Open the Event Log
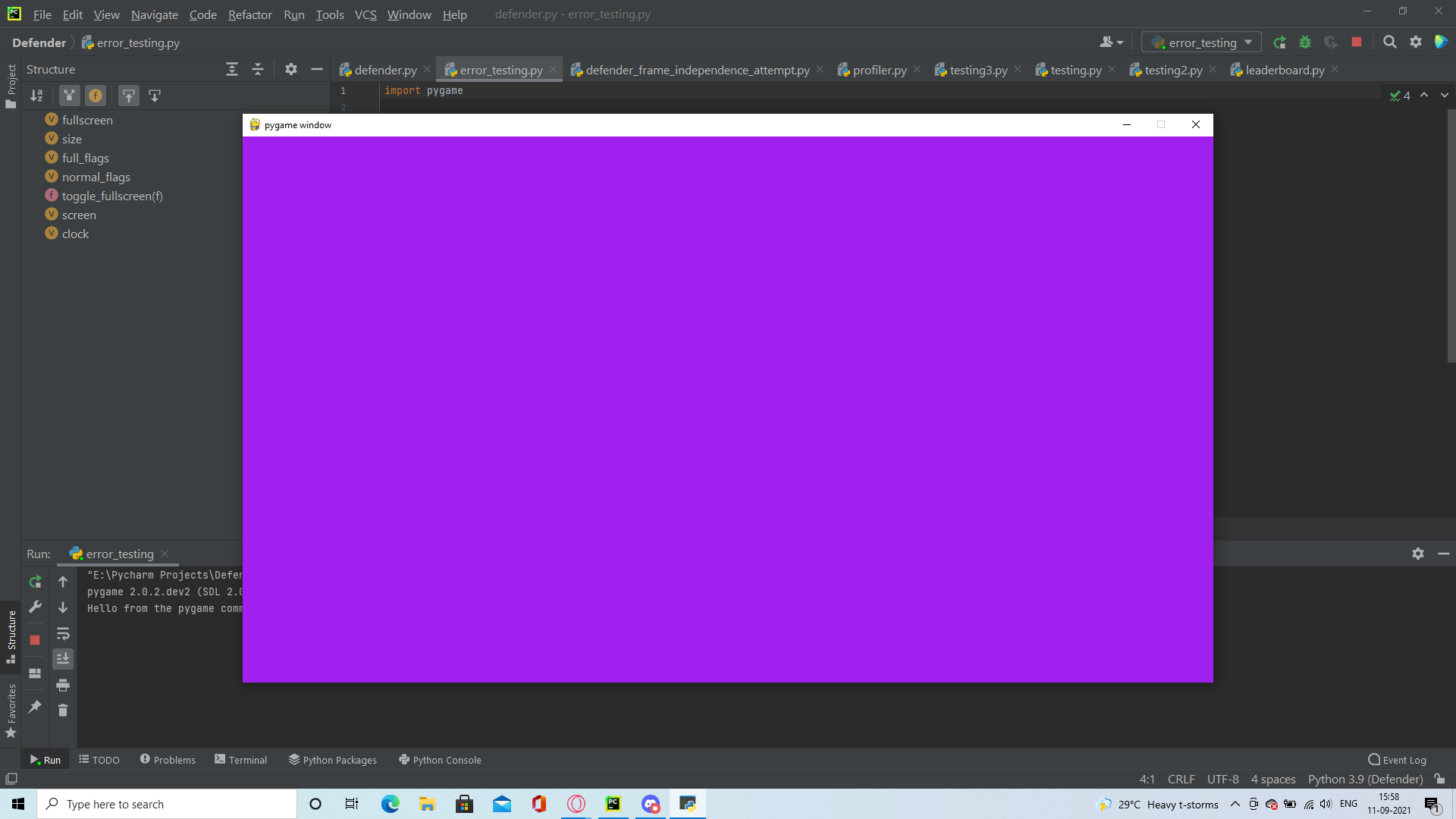Image resolution: width=1456 pixels, height=819 pixels. tap(1397, 760)
